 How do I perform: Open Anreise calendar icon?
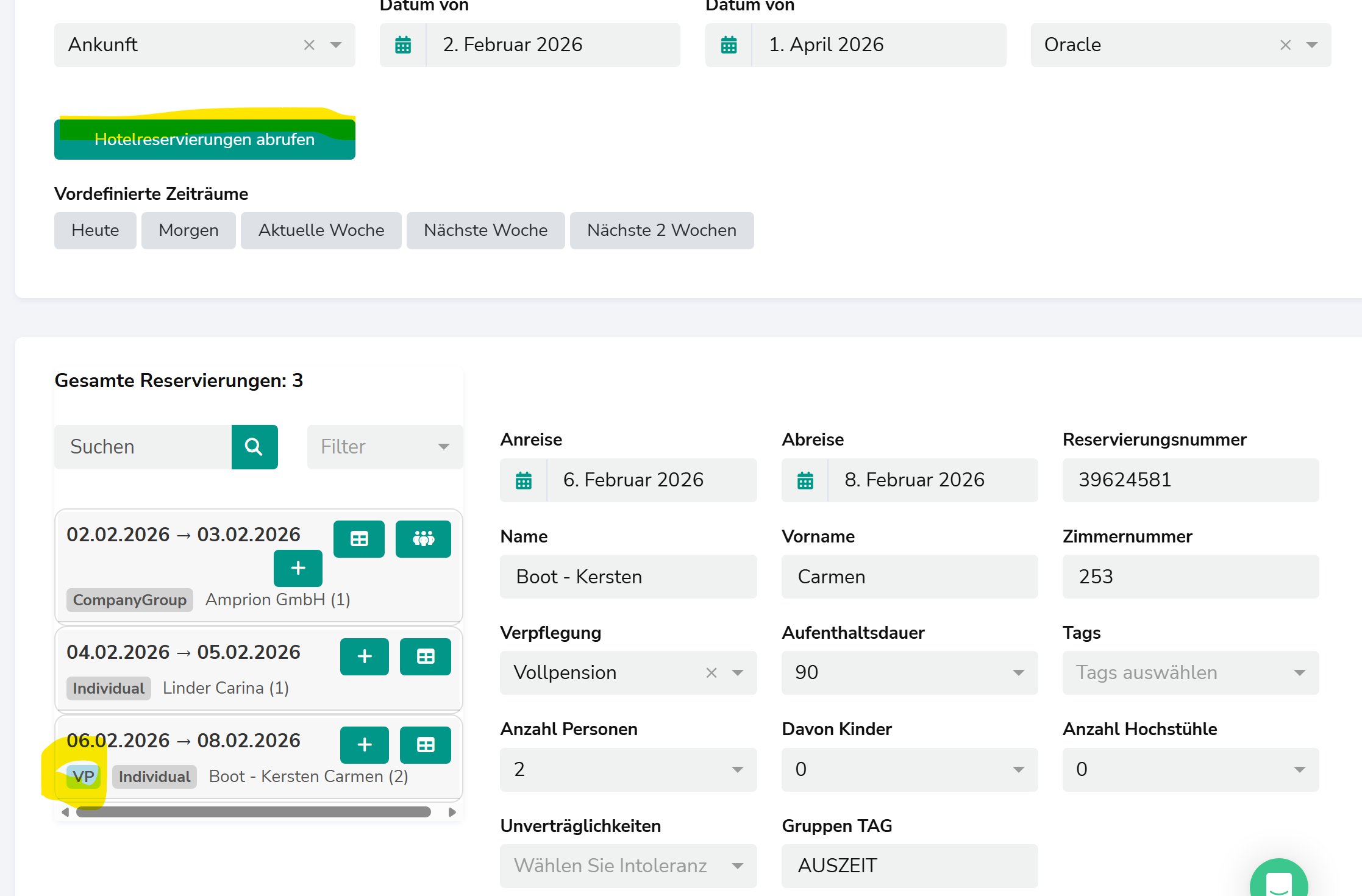click(x=524, y=480)
